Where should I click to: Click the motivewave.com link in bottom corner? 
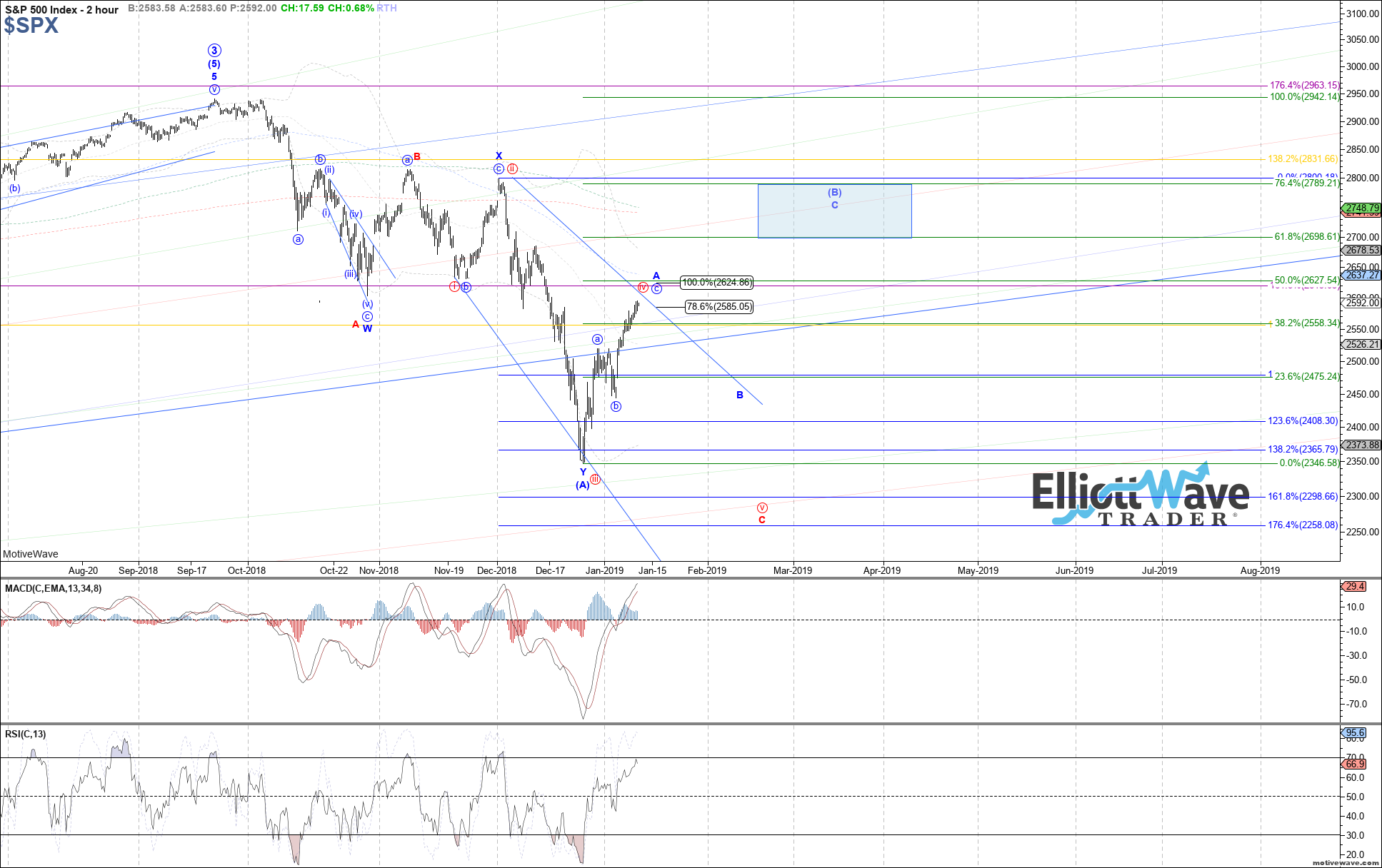point(1345,863)
